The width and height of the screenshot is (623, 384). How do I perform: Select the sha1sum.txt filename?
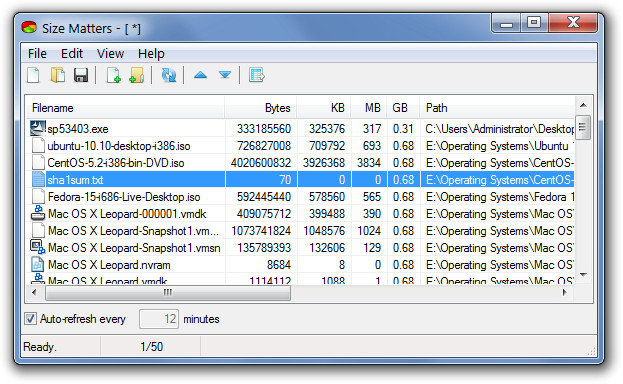[75, 180]
